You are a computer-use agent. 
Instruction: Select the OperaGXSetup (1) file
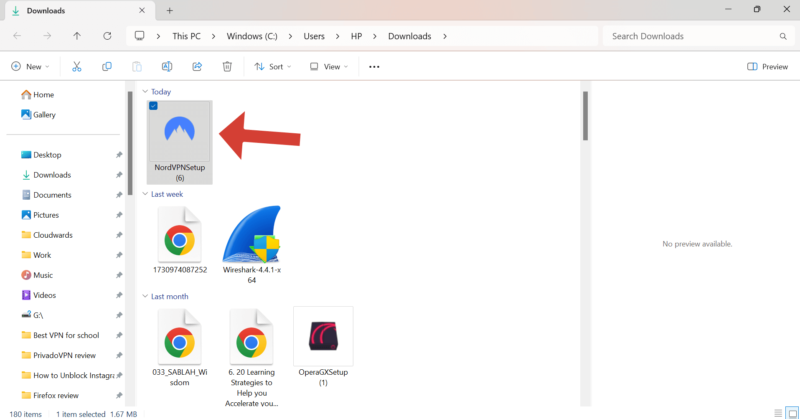tap(323, 347)
